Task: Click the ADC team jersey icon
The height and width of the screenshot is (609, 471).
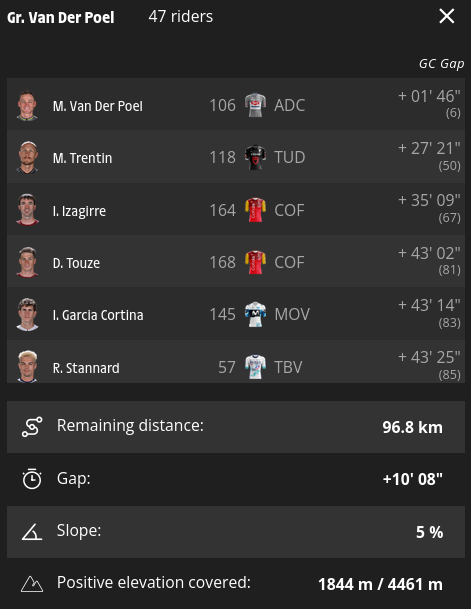Action: [x=255, y=105]
